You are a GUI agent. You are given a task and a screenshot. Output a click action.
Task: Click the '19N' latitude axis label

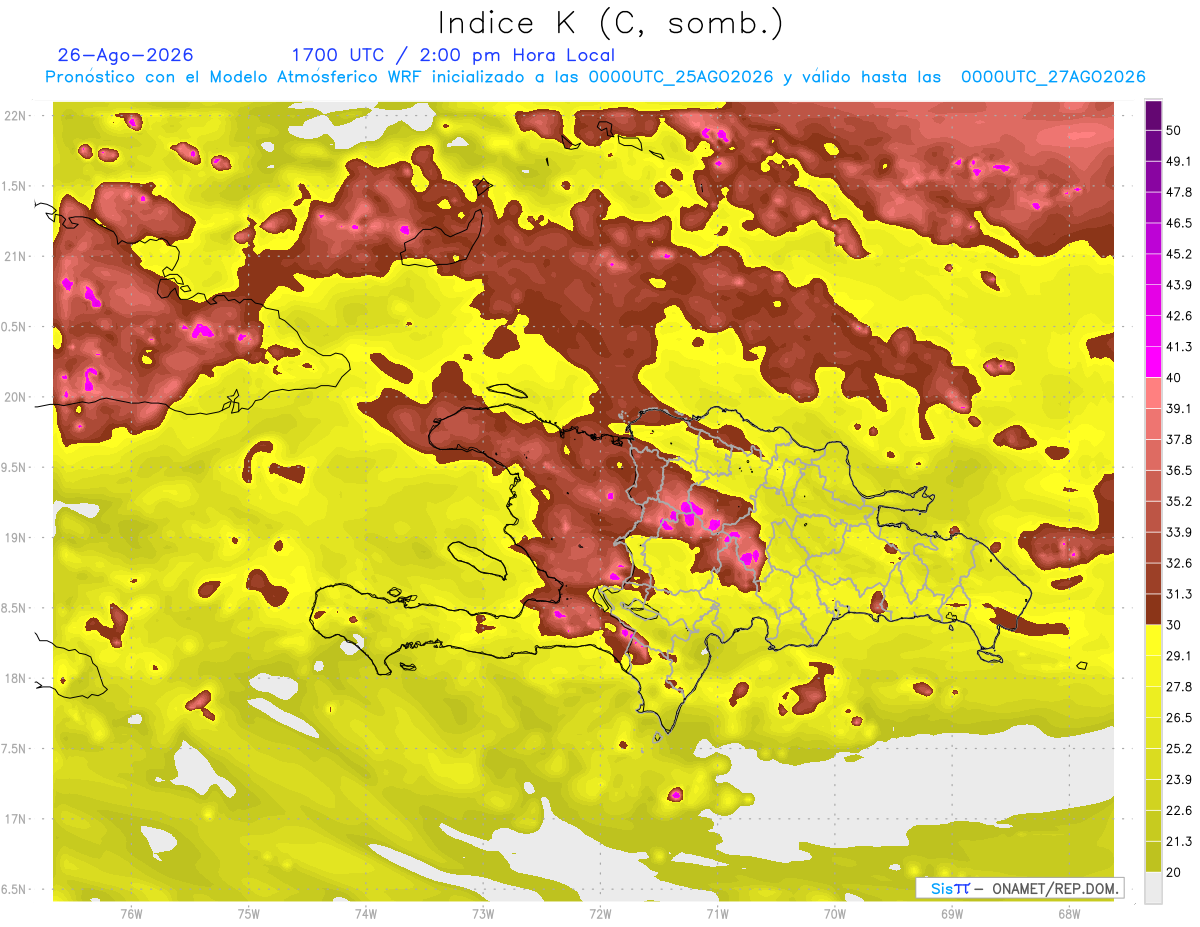point(17,538)
